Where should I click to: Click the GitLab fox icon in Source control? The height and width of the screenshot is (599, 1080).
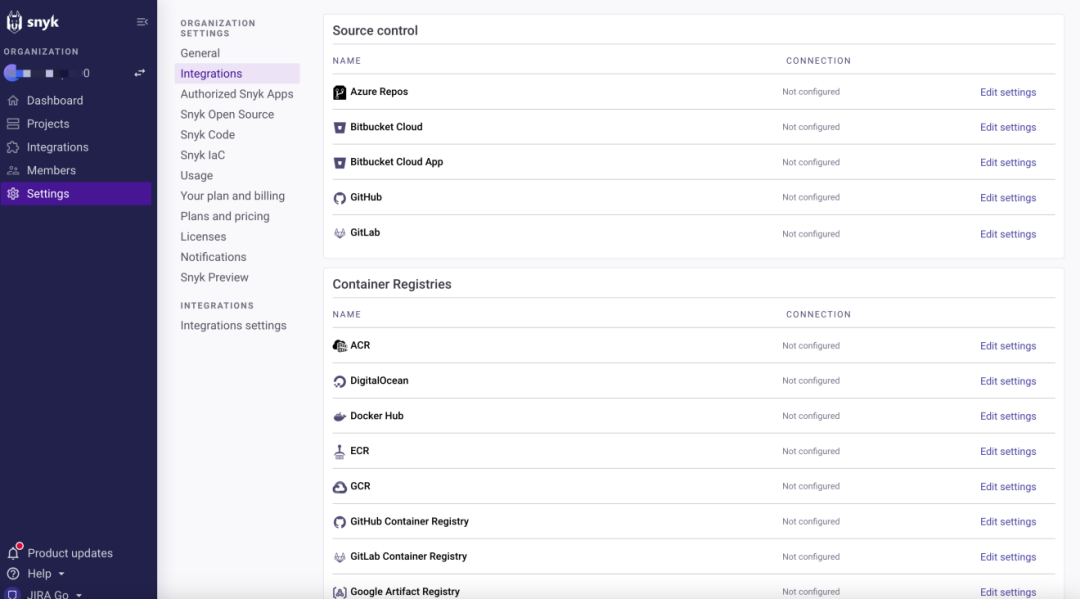(340, 233)
